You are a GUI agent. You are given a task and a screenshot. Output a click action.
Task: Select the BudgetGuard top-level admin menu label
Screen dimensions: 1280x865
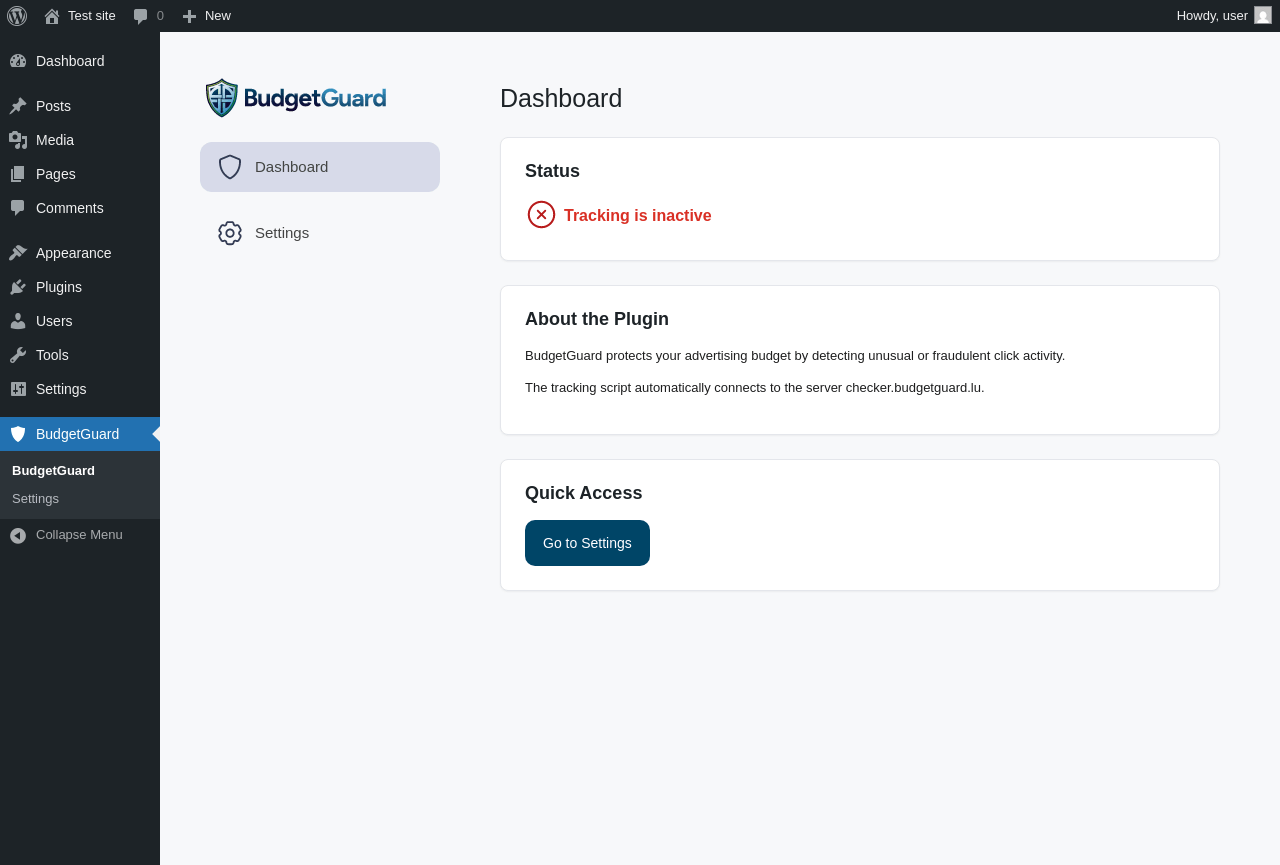(x=77, y=434)
